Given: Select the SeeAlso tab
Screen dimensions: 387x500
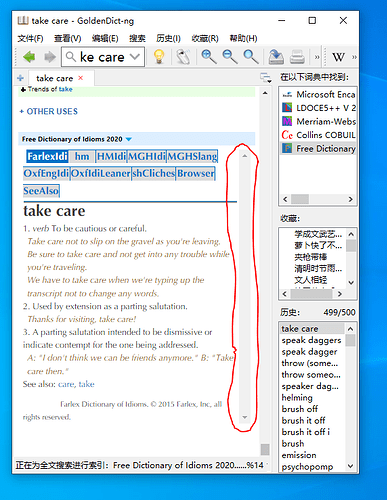Looking at the screenshot, I should pos(41,191).
